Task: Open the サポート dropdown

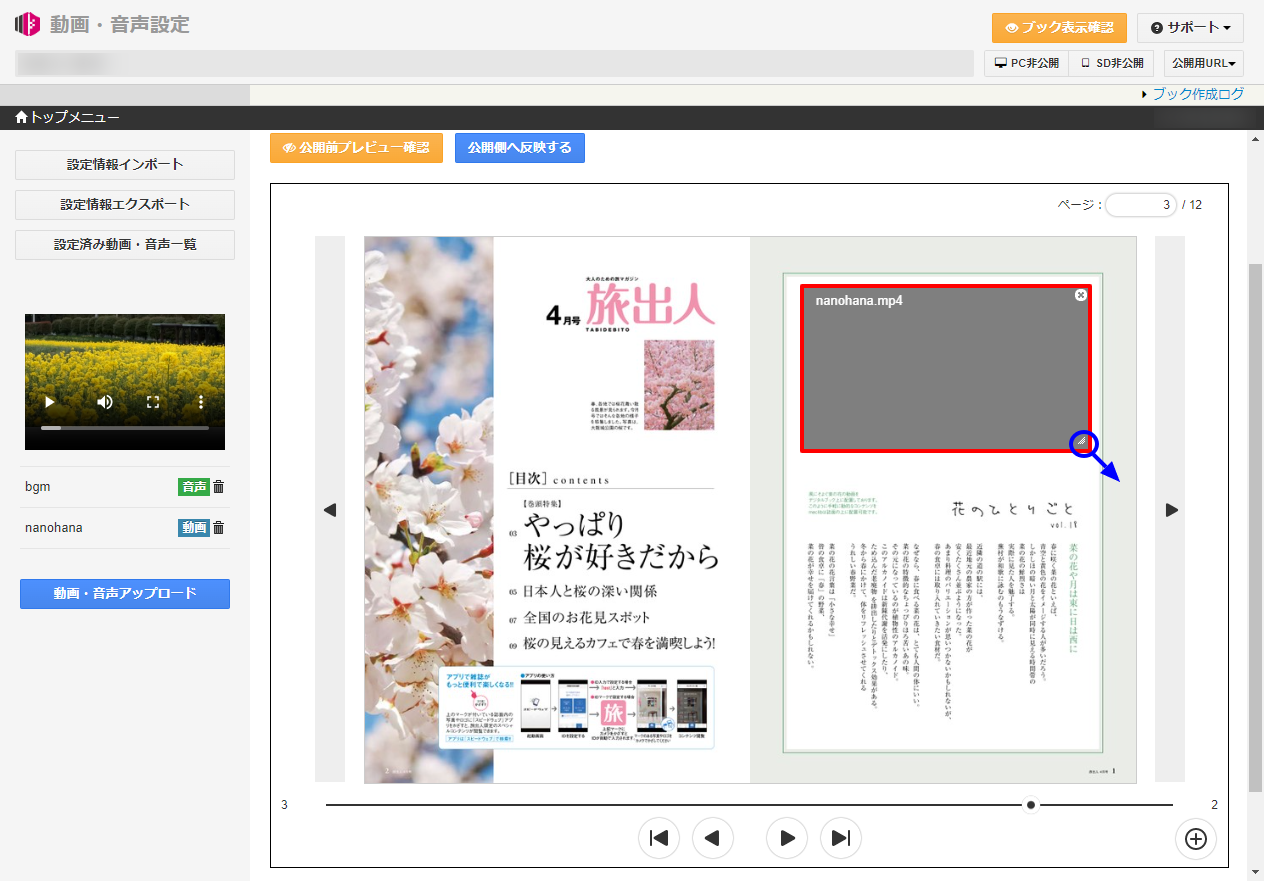Action: point(1189,28)
